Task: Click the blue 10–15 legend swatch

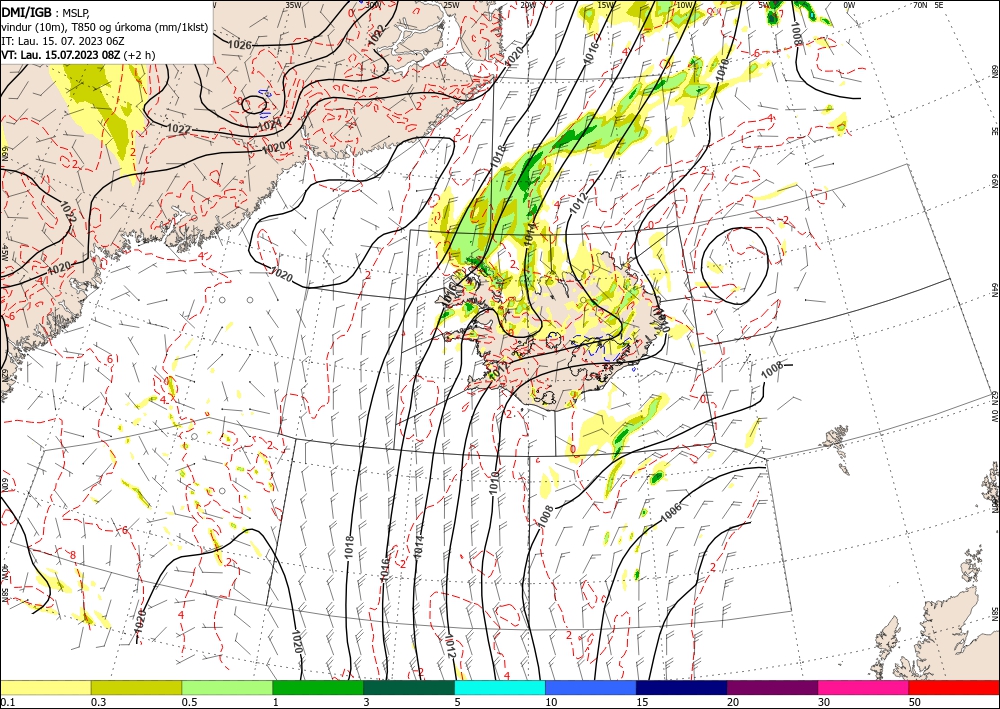Action: 591,687
